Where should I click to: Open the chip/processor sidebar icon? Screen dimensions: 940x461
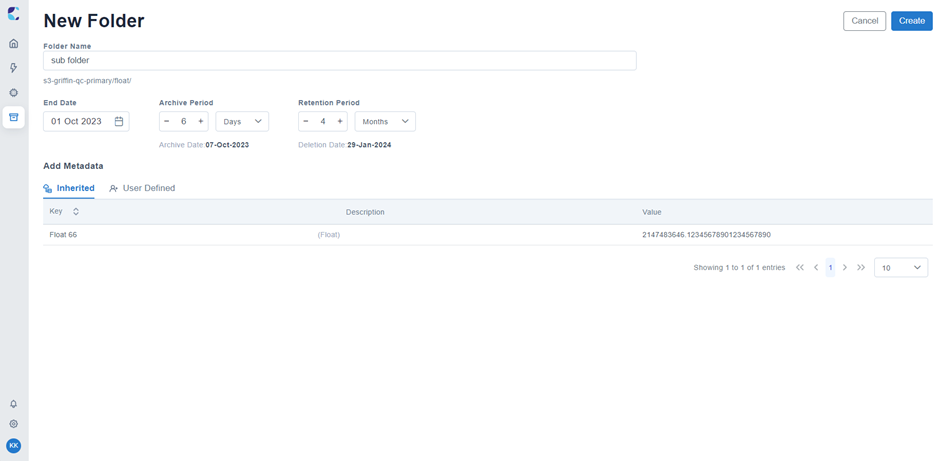click(x=13, y=93)
